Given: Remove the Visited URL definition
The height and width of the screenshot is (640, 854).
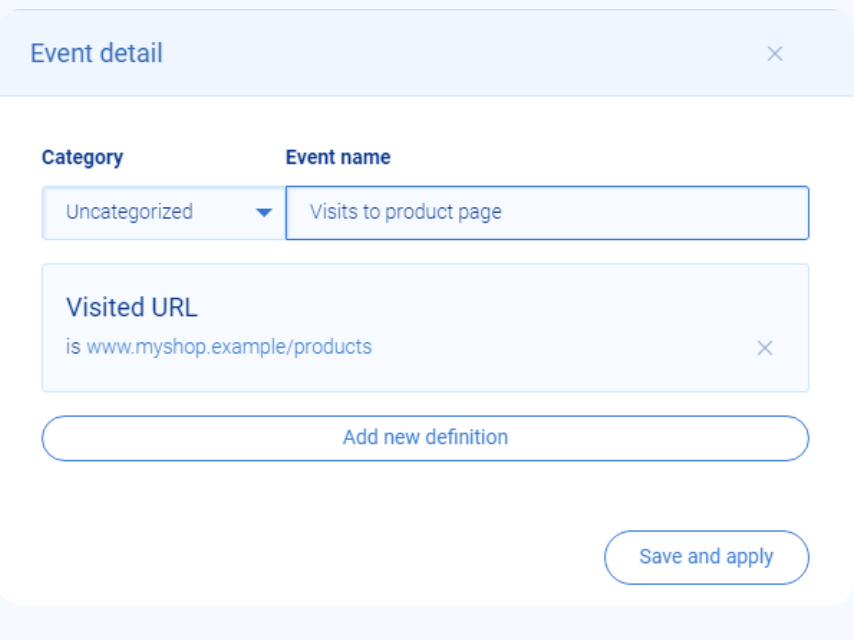Looking at the screenshot, I should [764, 348].
